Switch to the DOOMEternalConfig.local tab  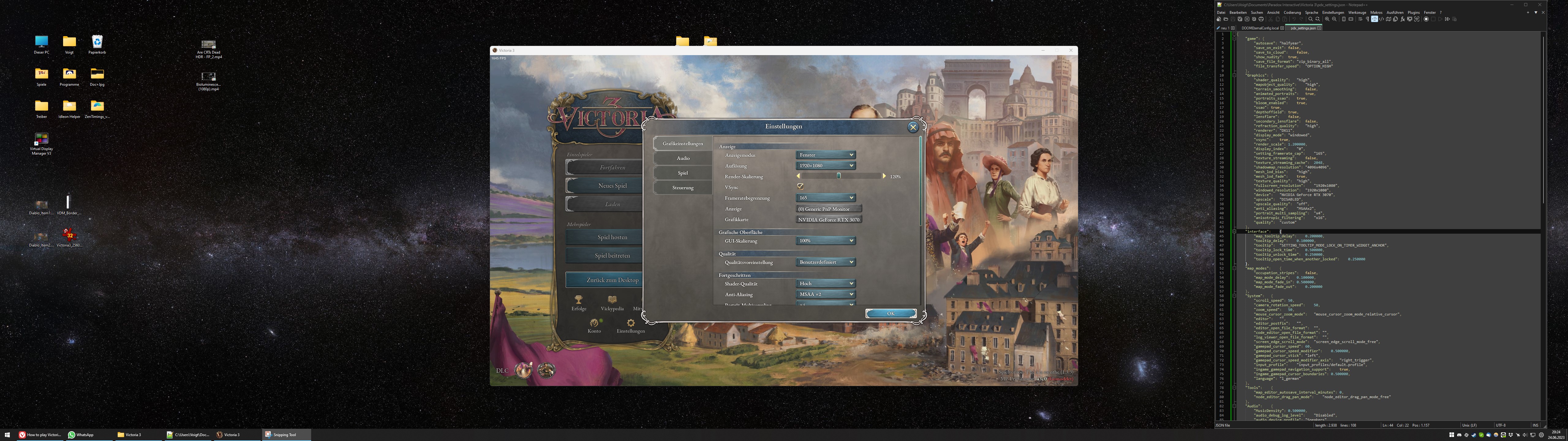1260,28
